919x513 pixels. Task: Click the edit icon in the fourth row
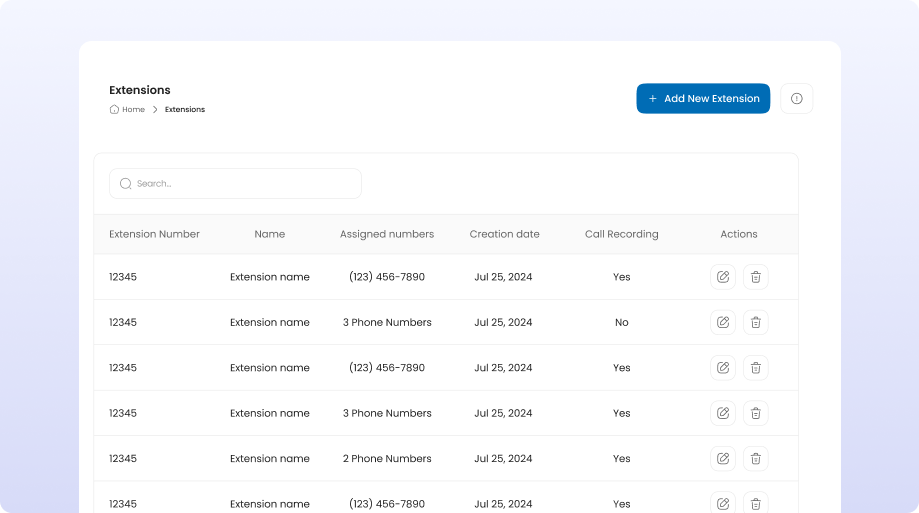pos(723,413)
